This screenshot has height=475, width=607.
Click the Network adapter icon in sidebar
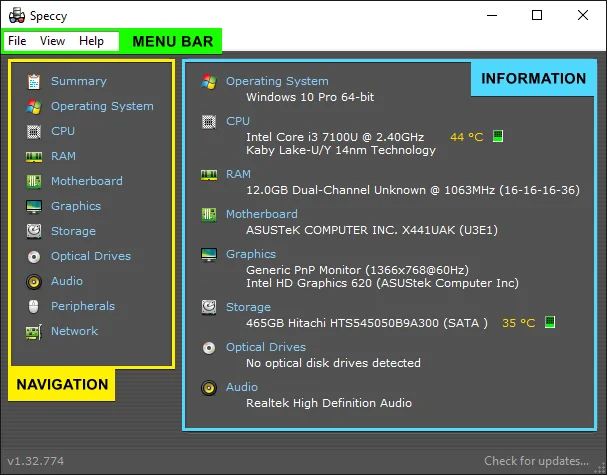pos(34,331)
